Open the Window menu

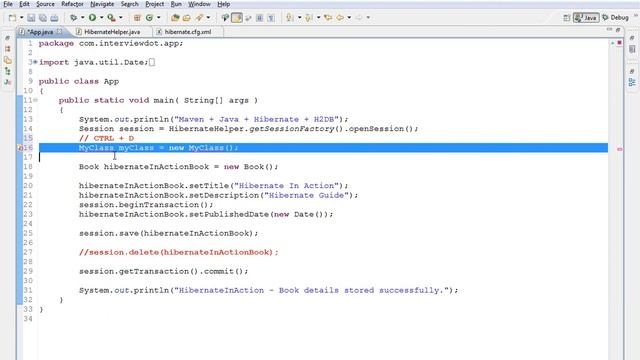point(199,4)
